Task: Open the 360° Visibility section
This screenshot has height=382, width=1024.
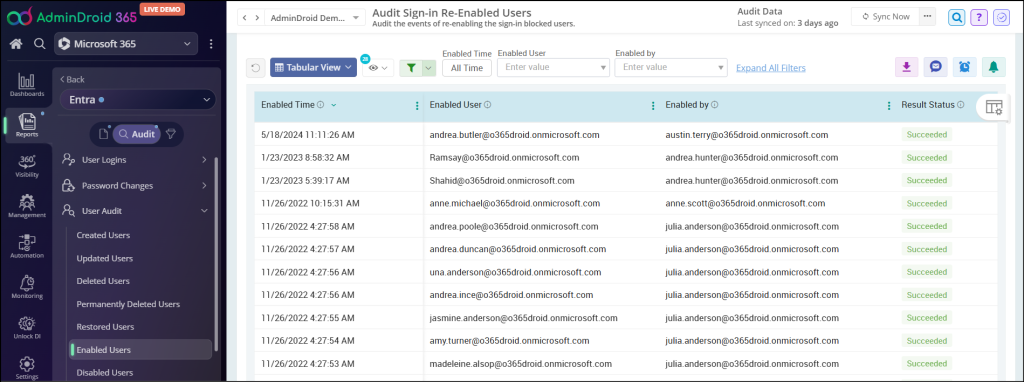Action: (27, 167)
